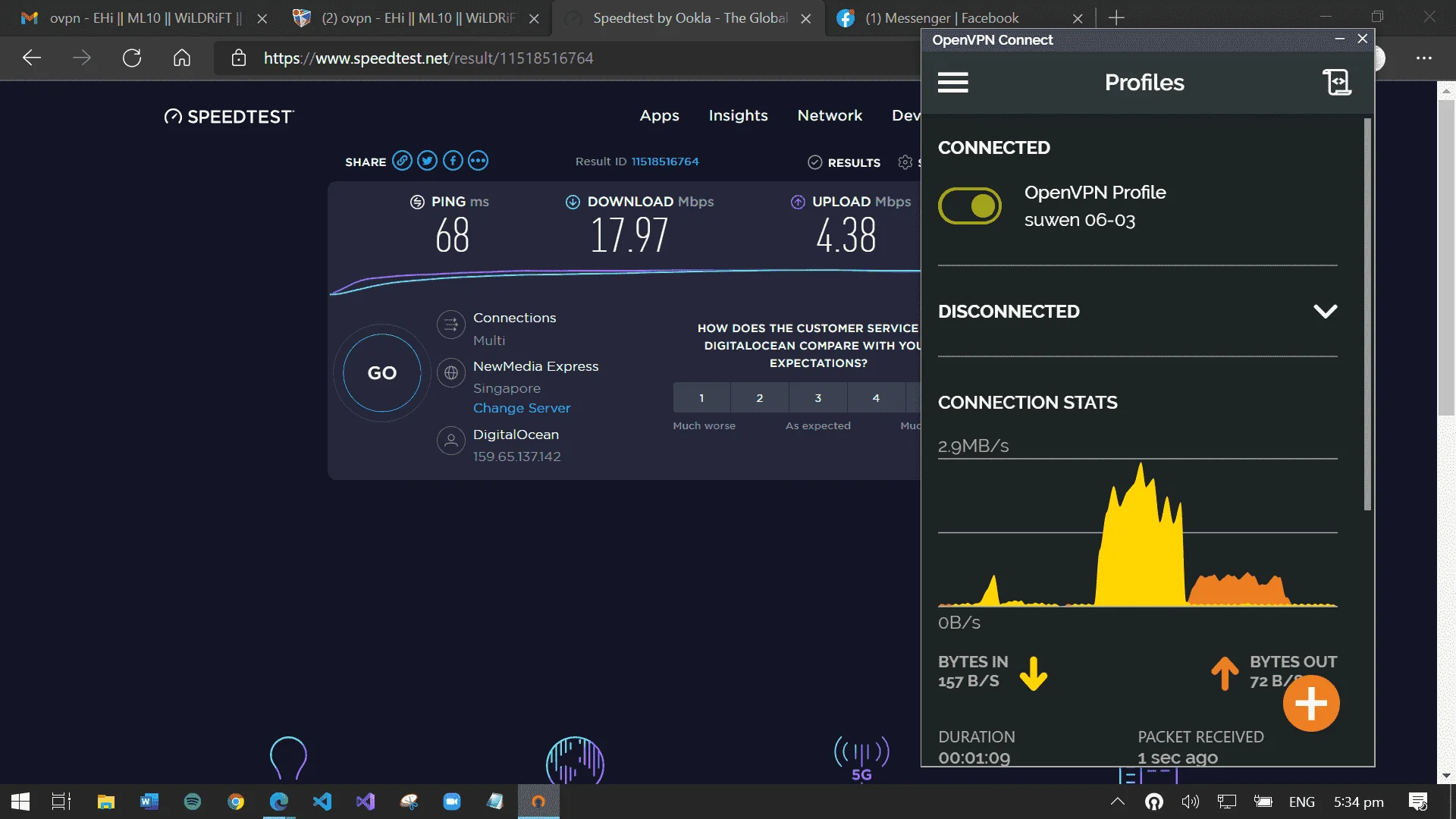Rate customer service as 4
Screen dimensions: 1456x819
click(876, 397)
